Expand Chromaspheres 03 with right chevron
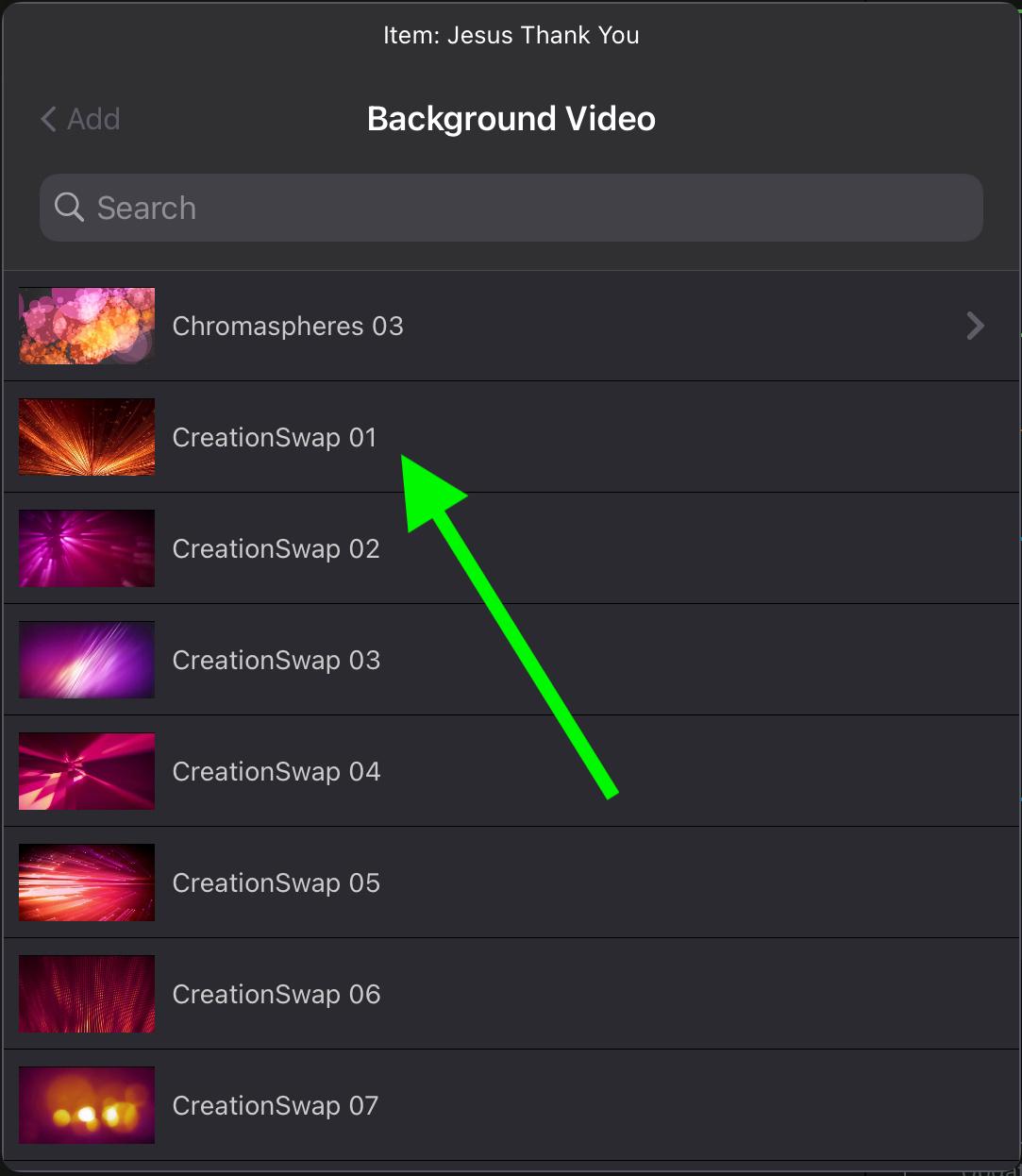The image size is (1022, 1176). pos(976,326)
